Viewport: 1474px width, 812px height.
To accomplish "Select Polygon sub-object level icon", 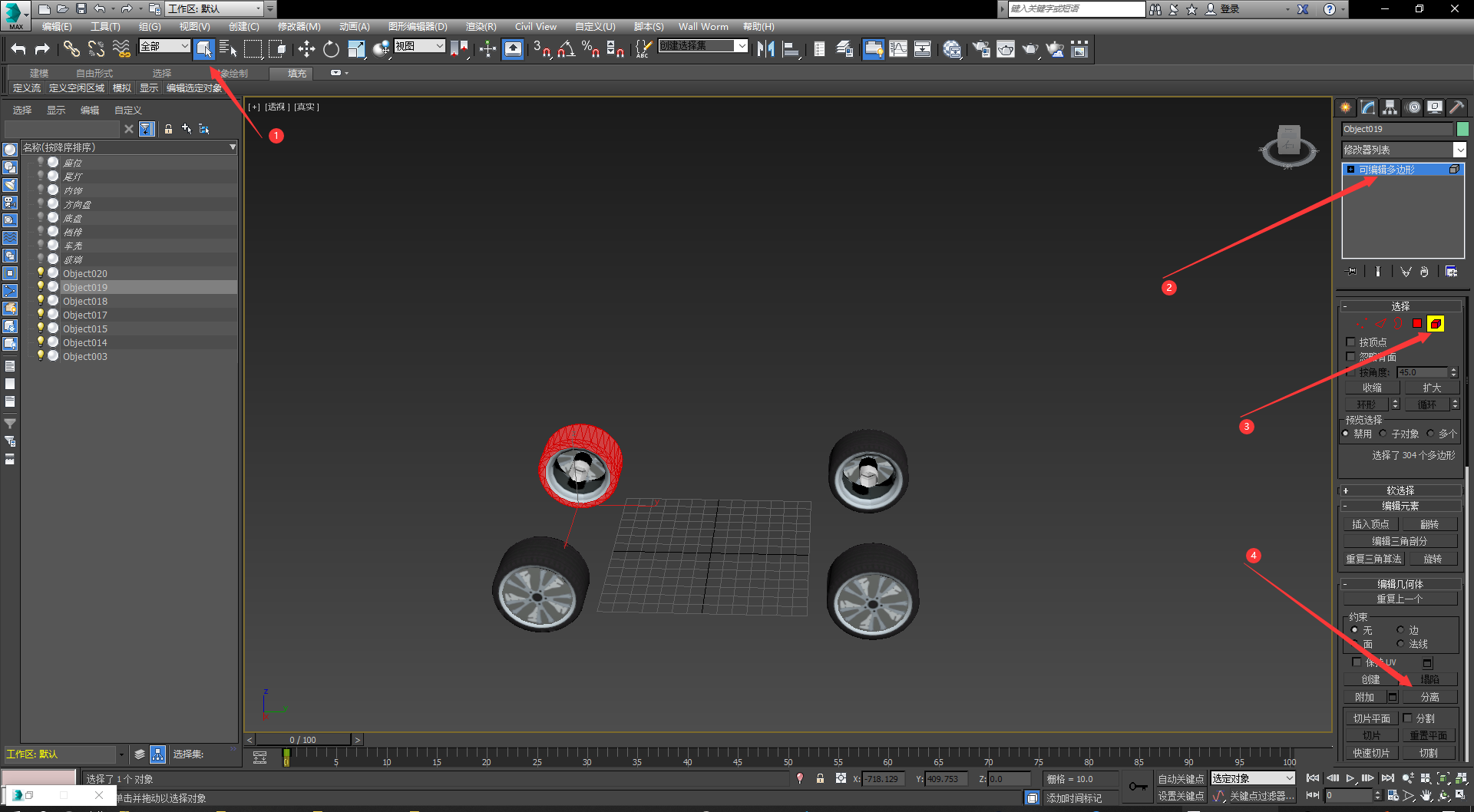I will click(x=1417, y=324).
